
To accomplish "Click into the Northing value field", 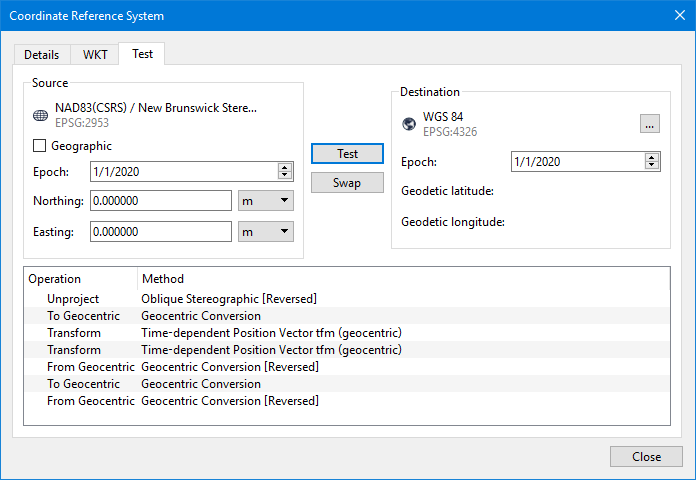I will click(x=160, y=201).
